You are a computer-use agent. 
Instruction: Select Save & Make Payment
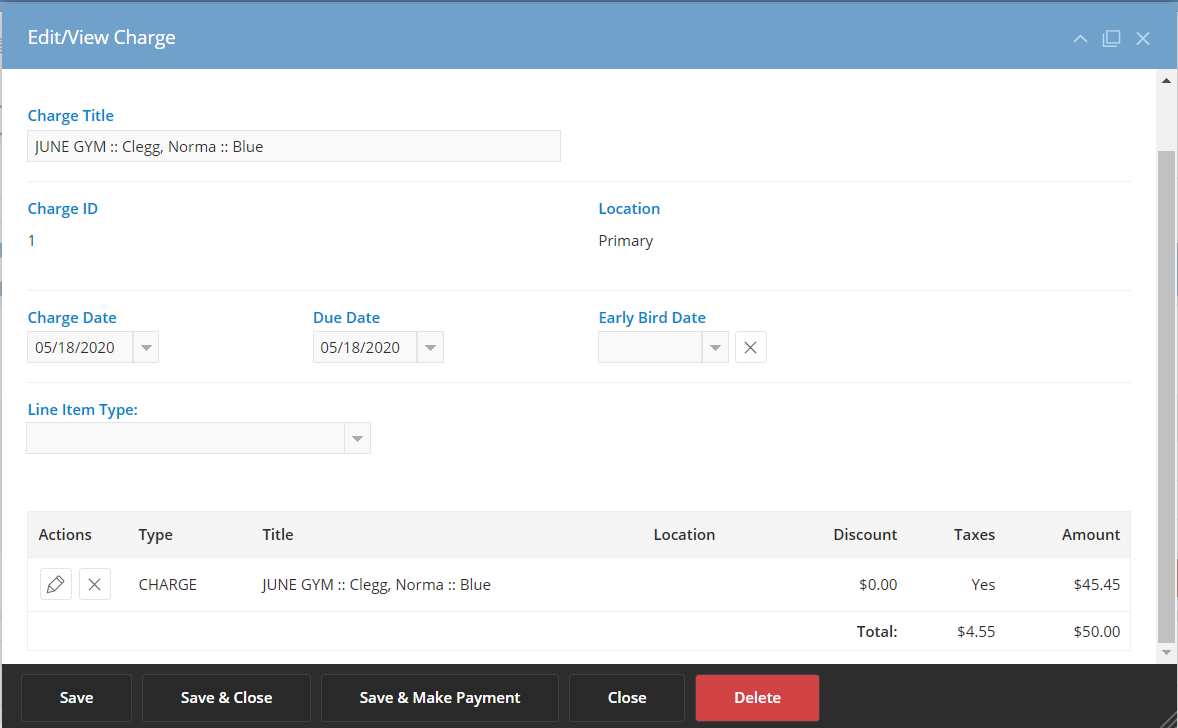(439, 697)
